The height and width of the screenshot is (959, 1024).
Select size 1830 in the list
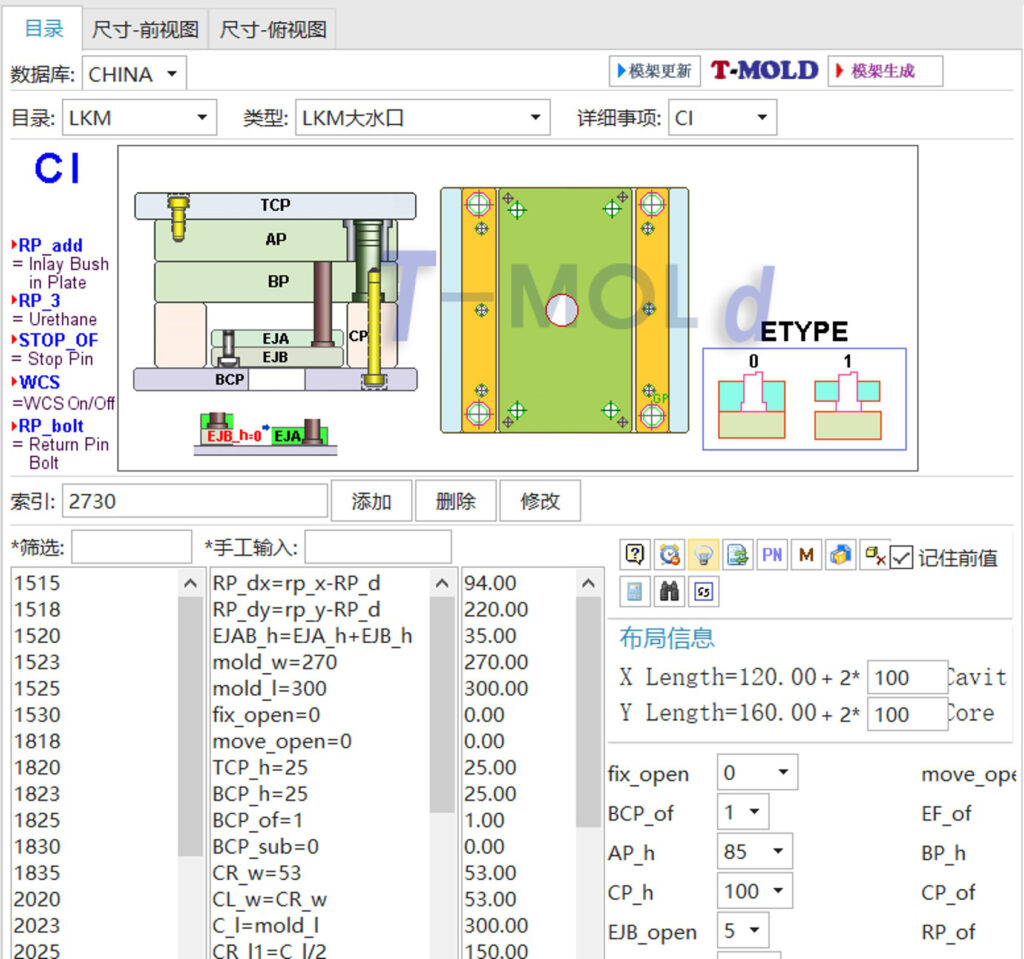(95, 846)
